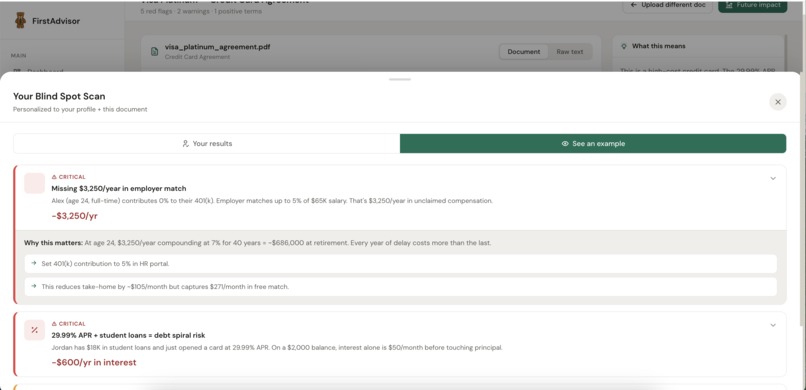806x390 pixels.
Task: Click the visa_platinum_agreement.pdf file name
Action: (217, 47)
